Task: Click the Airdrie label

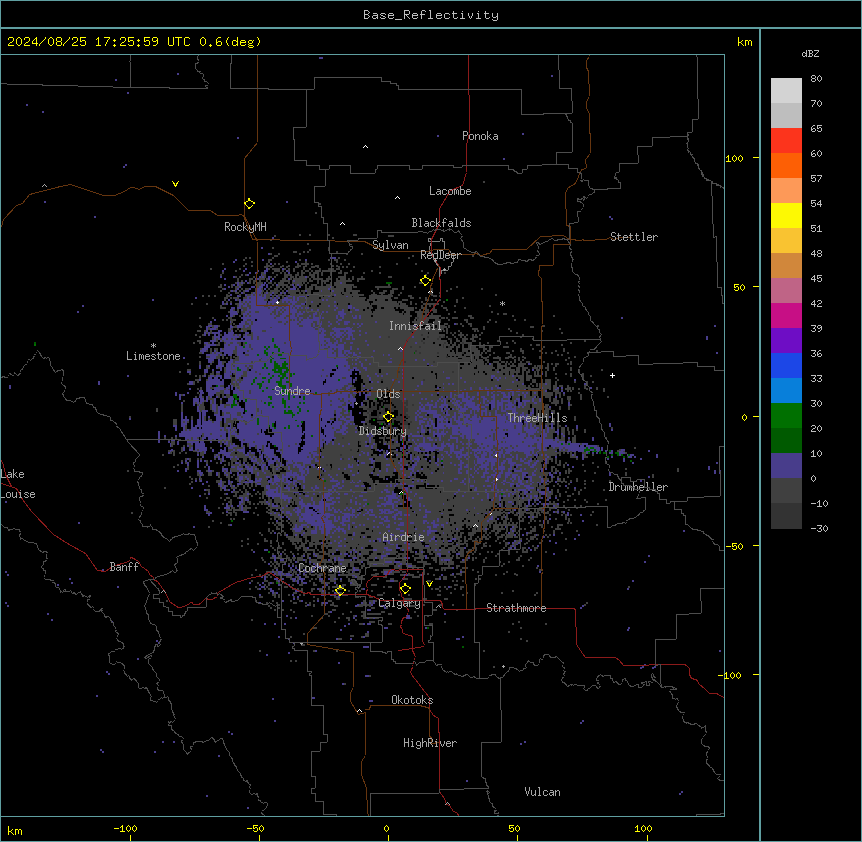Action: [403, 537]
